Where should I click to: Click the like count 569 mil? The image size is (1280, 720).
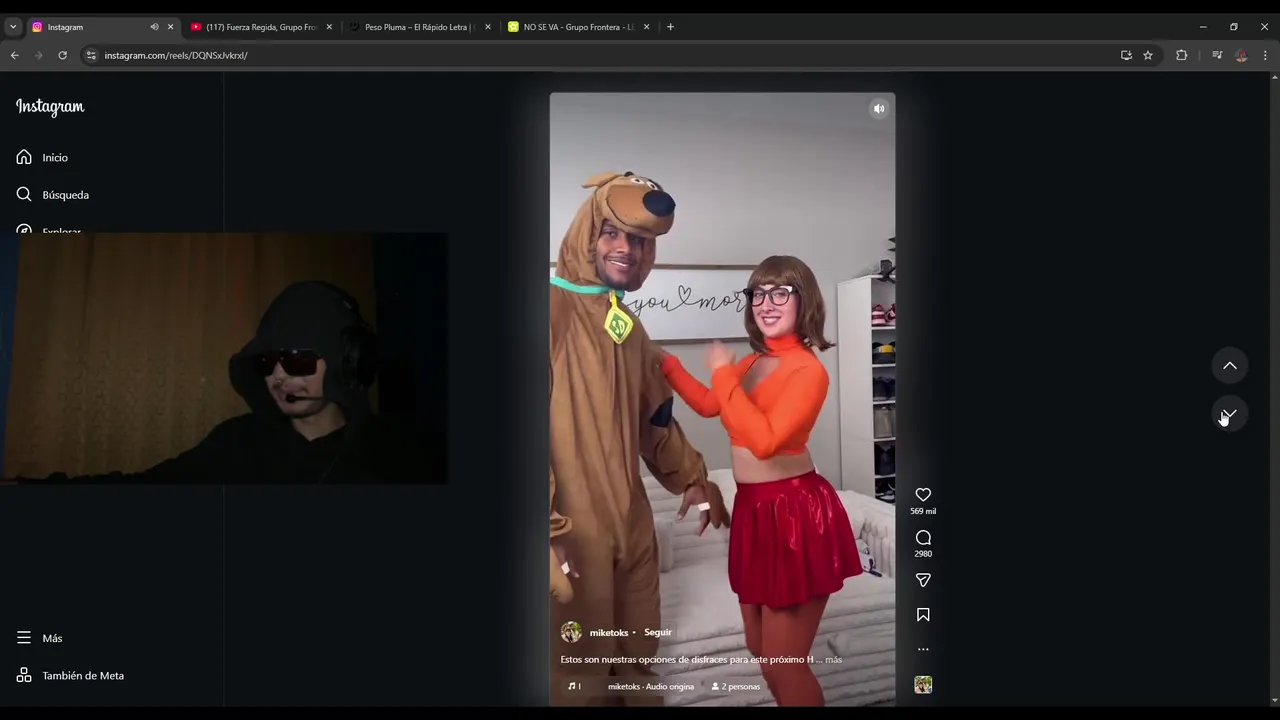(x=923, y=511)
